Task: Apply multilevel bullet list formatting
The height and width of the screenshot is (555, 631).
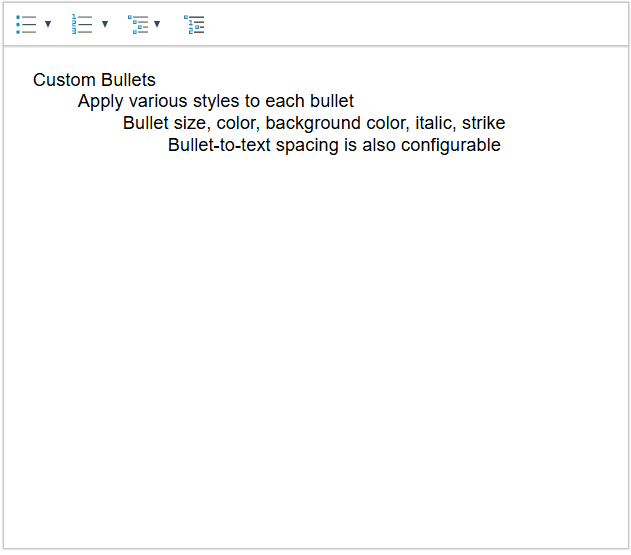Action: click(138, 25)
